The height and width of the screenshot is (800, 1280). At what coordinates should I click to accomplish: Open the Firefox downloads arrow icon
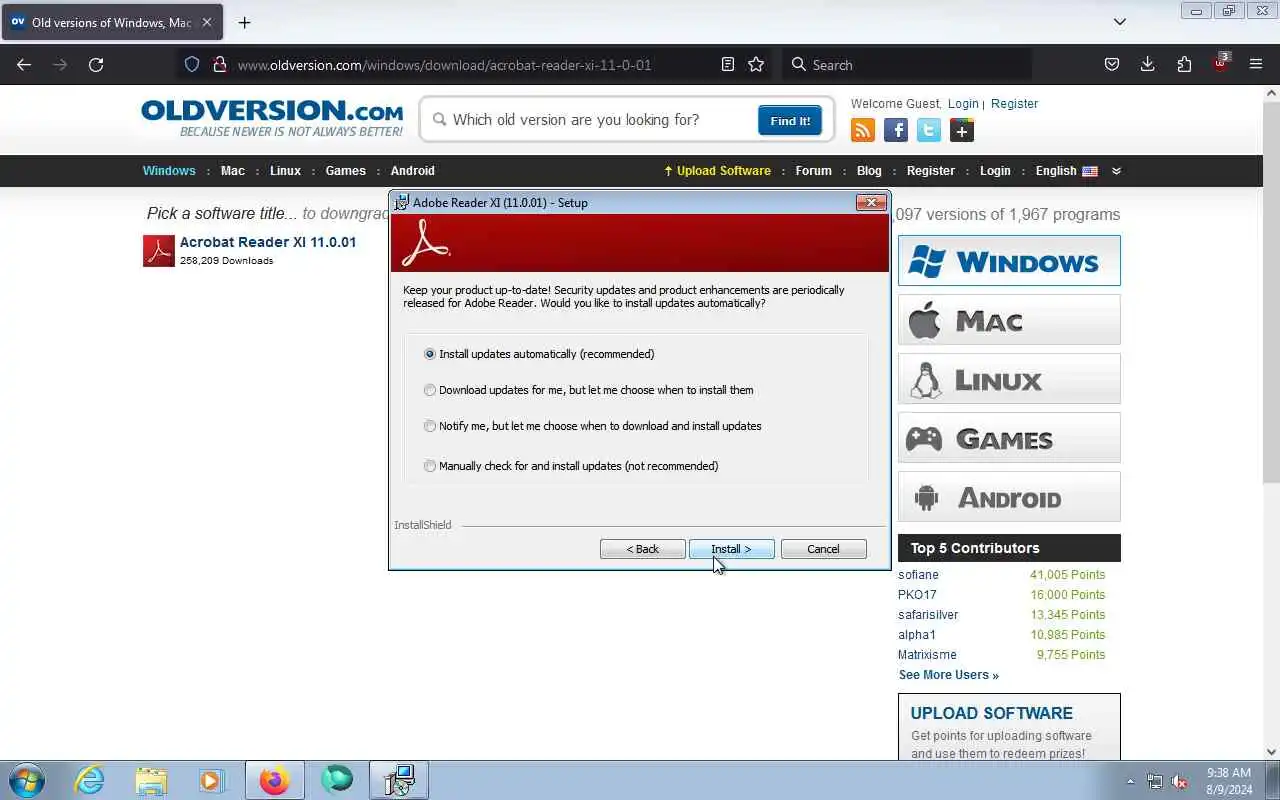point(1148,64)
